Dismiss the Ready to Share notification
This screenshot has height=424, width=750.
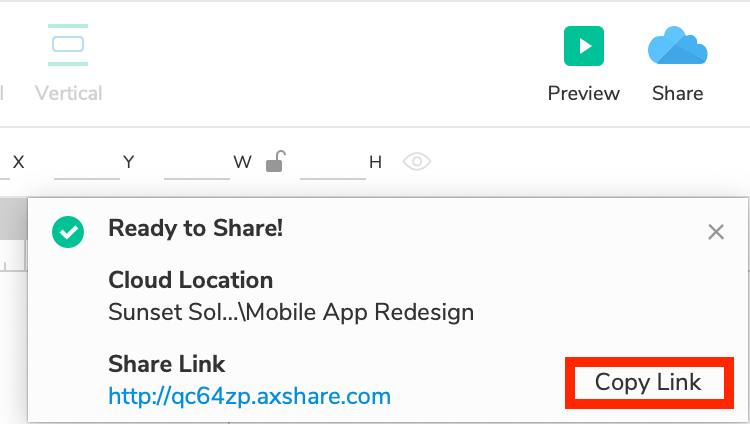716,233
